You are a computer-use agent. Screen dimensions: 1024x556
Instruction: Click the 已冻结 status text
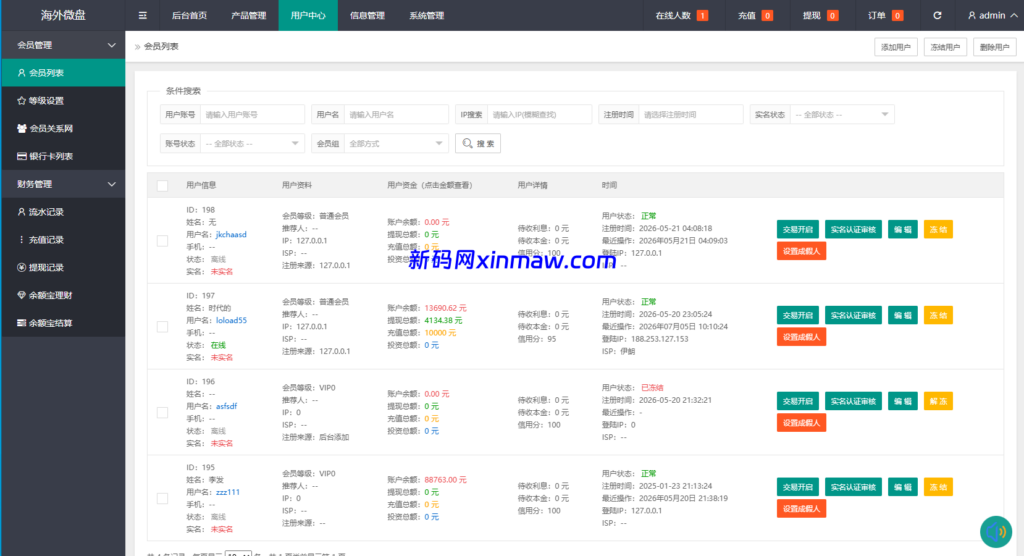[652, 387]
